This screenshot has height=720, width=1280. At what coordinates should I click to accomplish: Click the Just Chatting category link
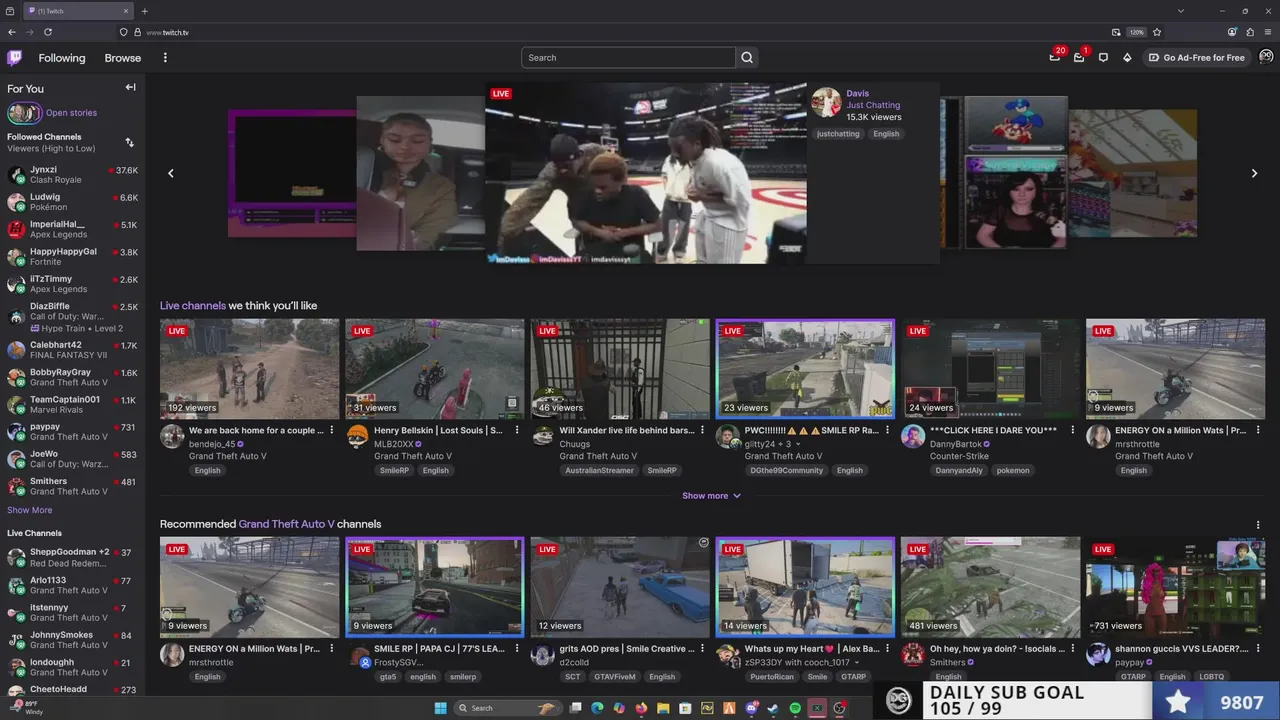873,105
